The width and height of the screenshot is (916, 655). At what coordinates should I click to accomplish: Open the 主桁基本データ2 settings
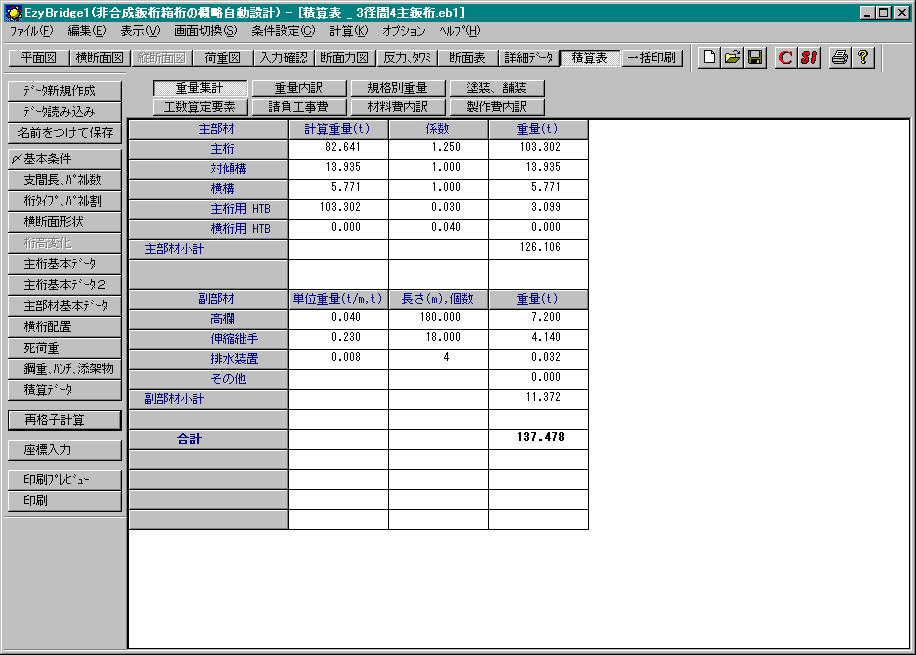(65, 285)
